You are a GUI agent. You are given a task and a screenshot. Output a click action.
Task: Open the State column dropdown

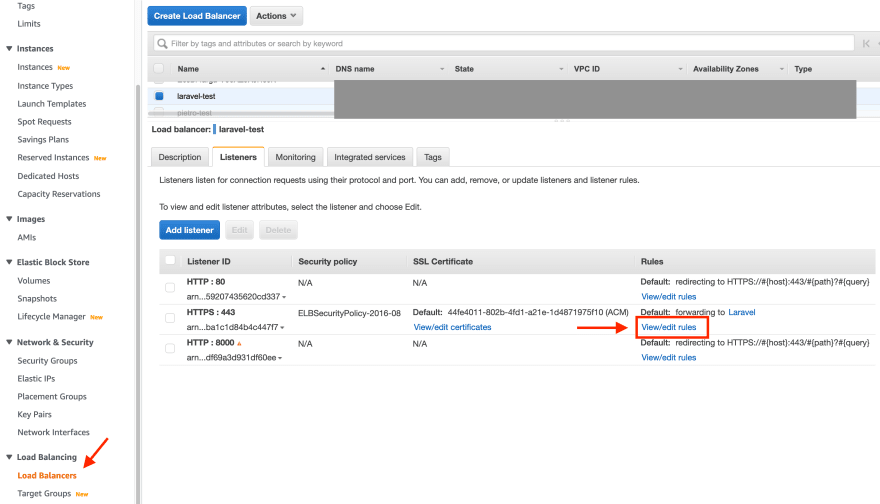click(x=561, y=69)
